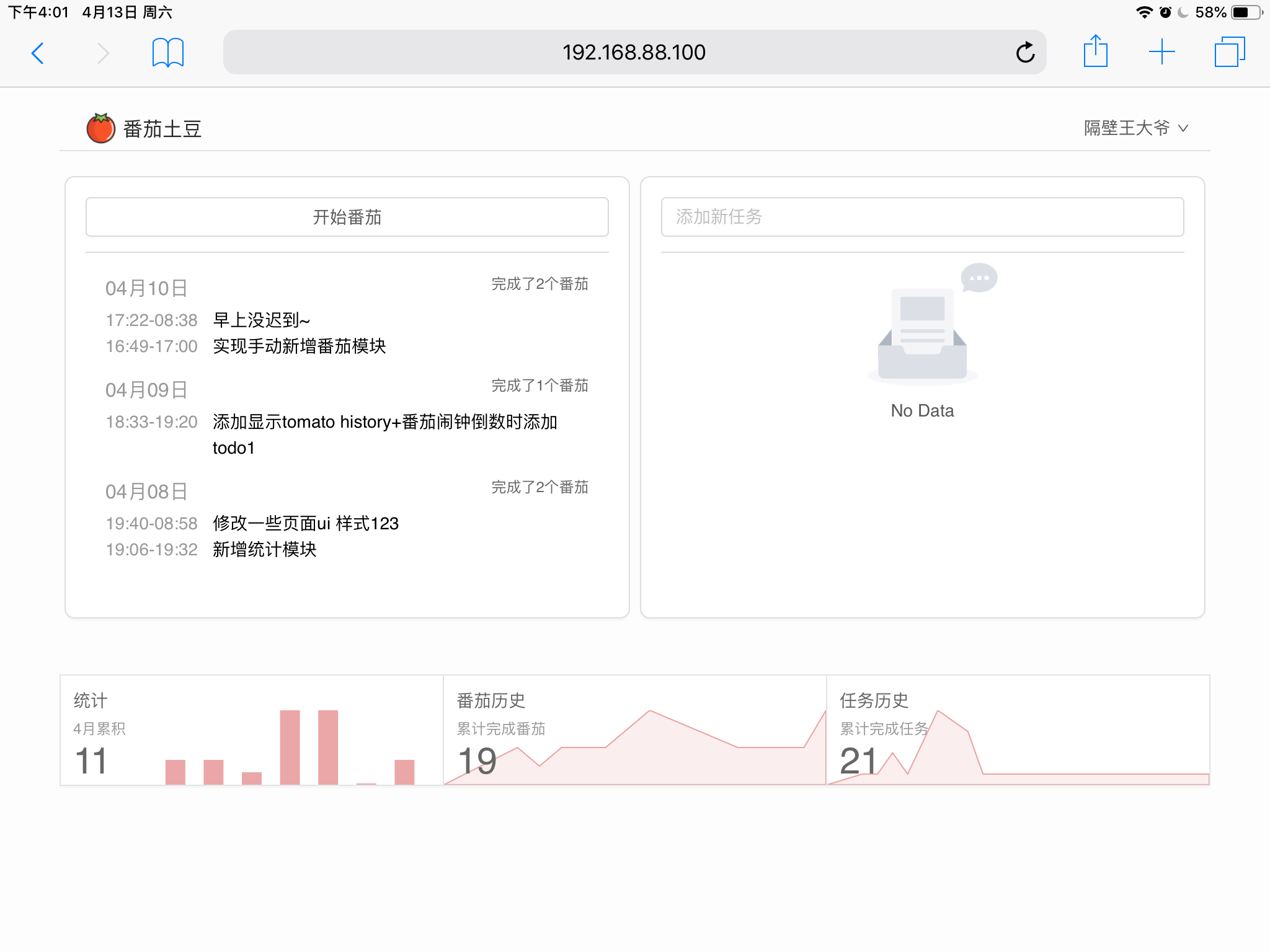Go back with Safari's back arrow

click(38, 53)
